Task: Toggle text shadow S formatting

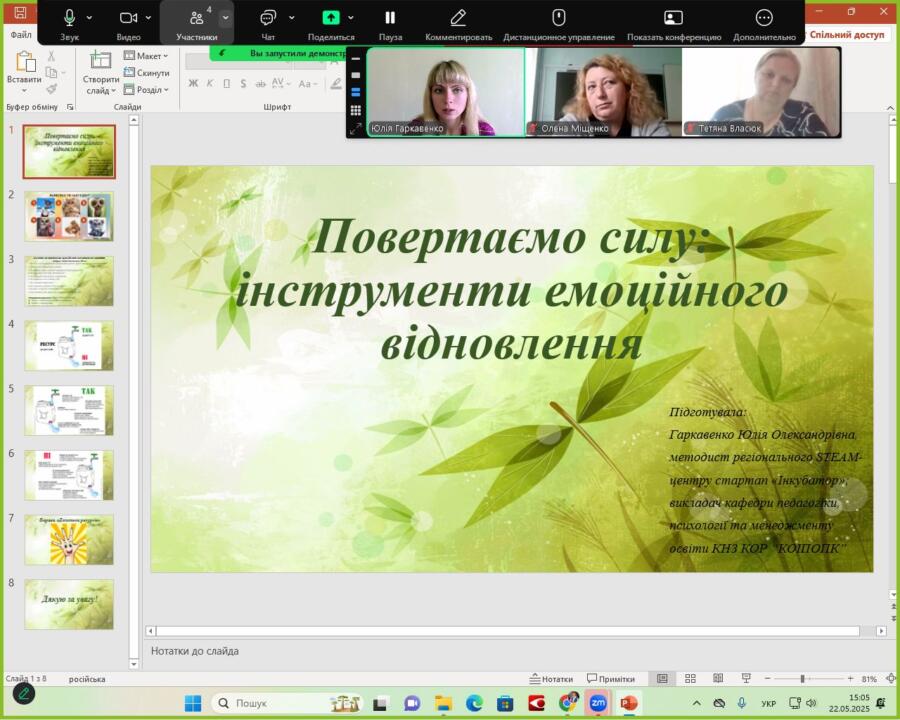Action: (243, 84)
